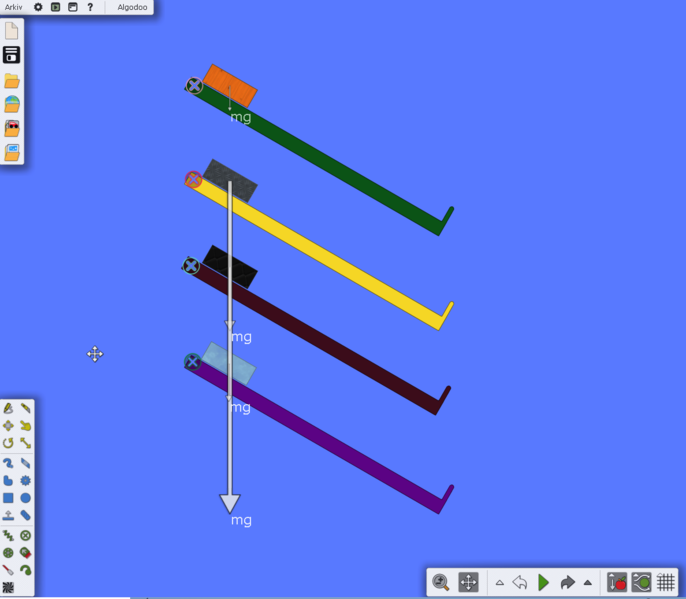686x599 pixels.
Task: Select the Thruster tool
Action: [25, 553]
